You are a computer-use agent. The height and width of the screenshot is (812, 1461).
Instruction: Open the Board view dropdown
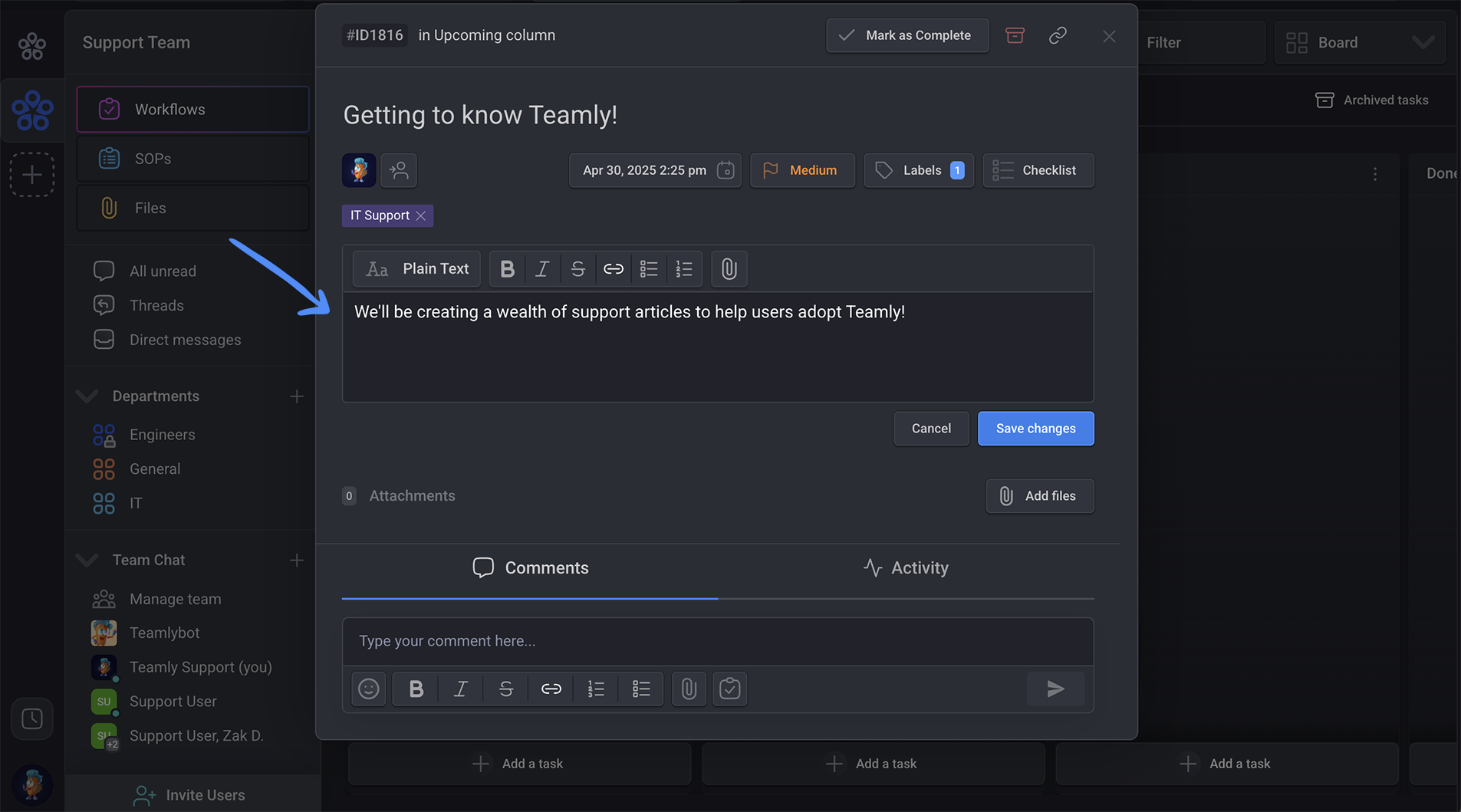(x=1360, y=43)
